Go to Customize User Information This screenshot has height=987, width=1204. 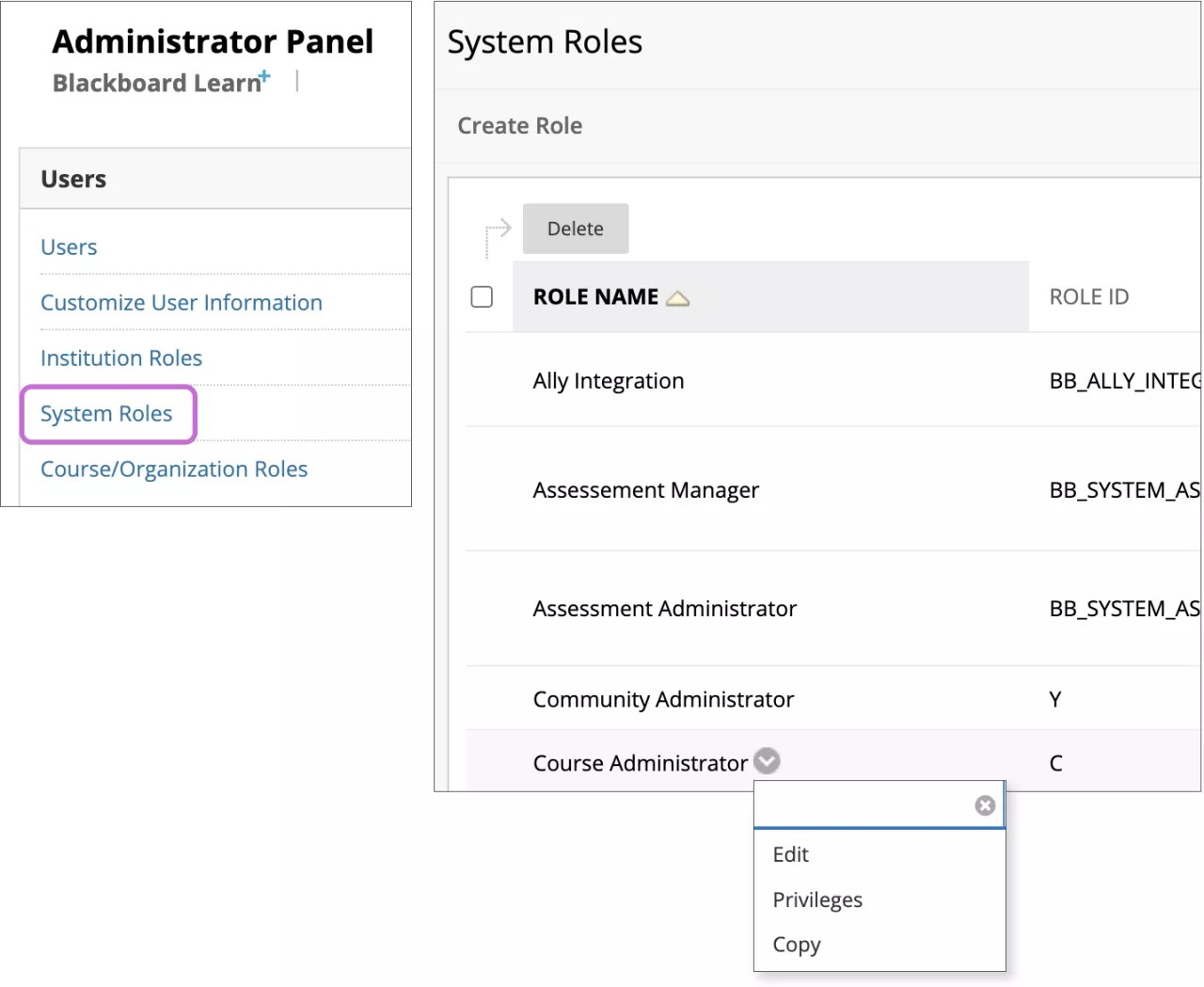click(x=182, y=302)
